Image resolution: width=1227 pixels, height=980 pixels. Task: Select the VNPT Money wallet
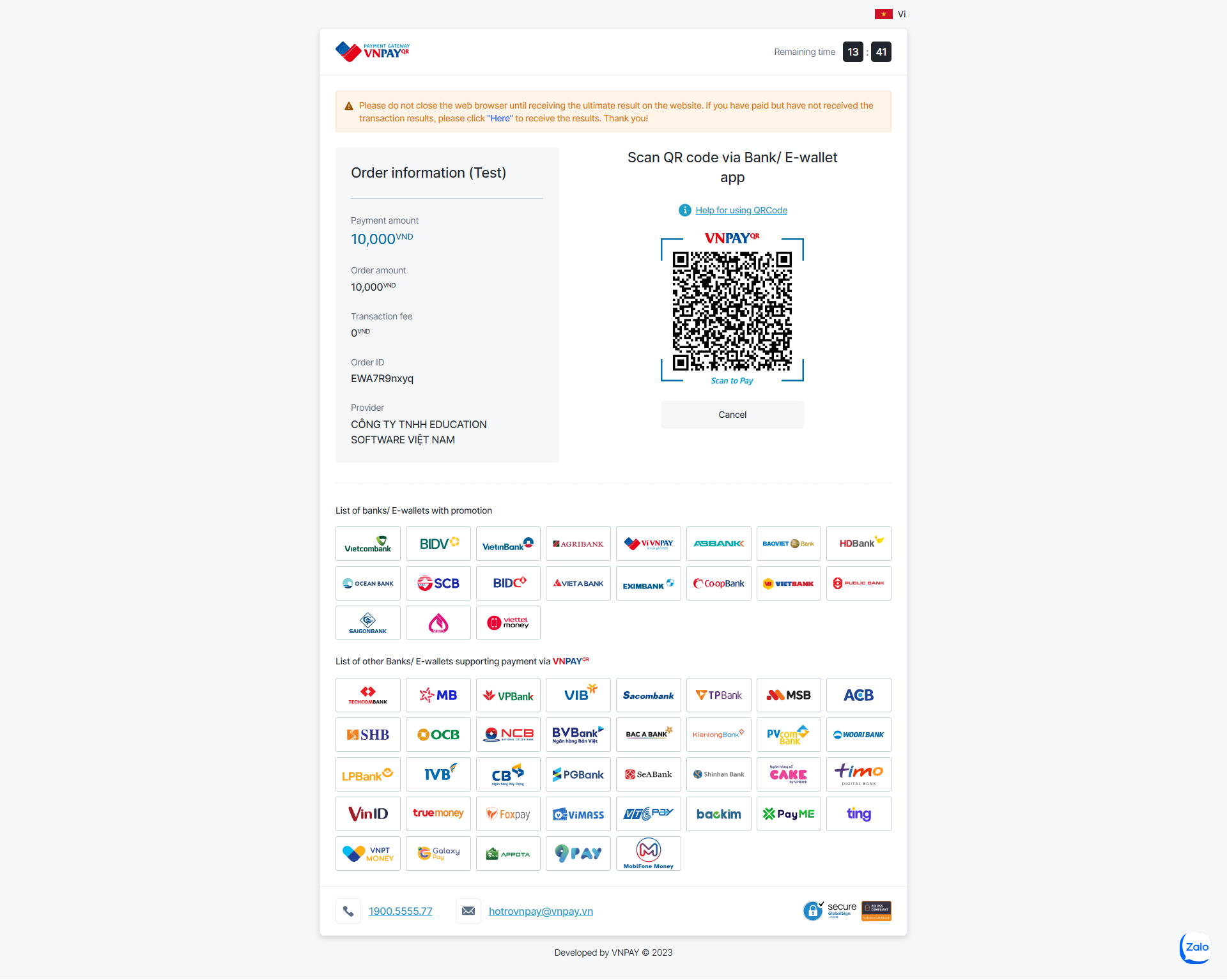pos(367,854)
